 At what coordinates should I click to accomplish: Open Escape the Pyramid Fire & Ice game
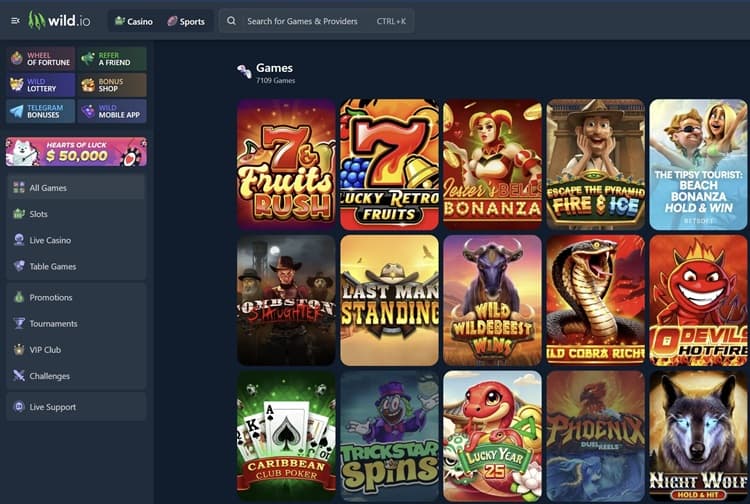[x=596, y=164]
